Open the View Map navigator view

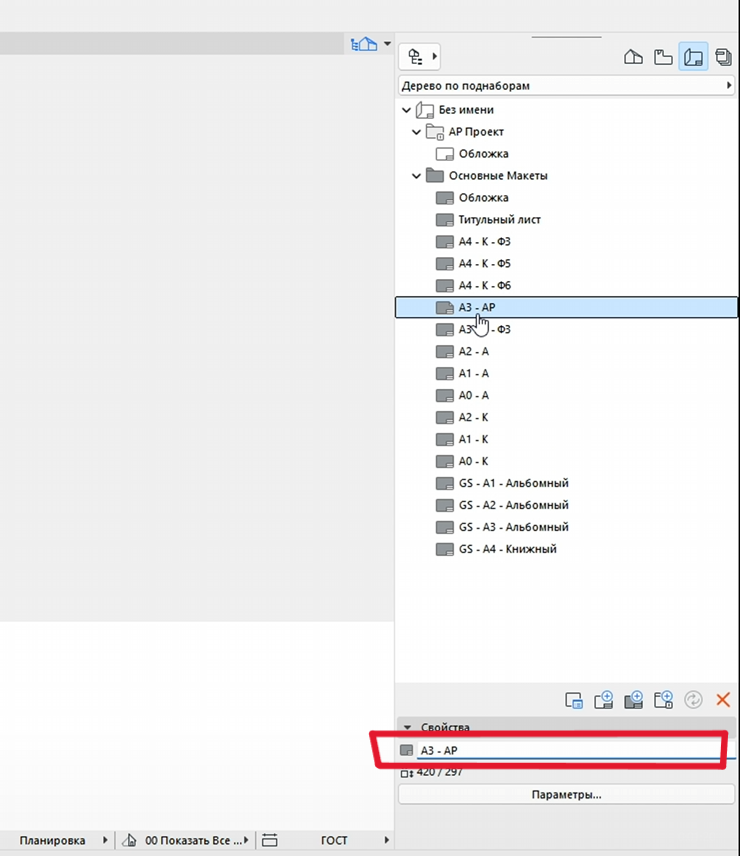point(663,57)
